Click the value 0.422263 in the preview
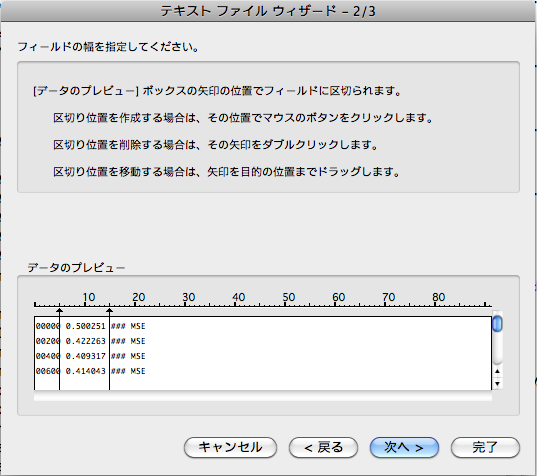 85,341
